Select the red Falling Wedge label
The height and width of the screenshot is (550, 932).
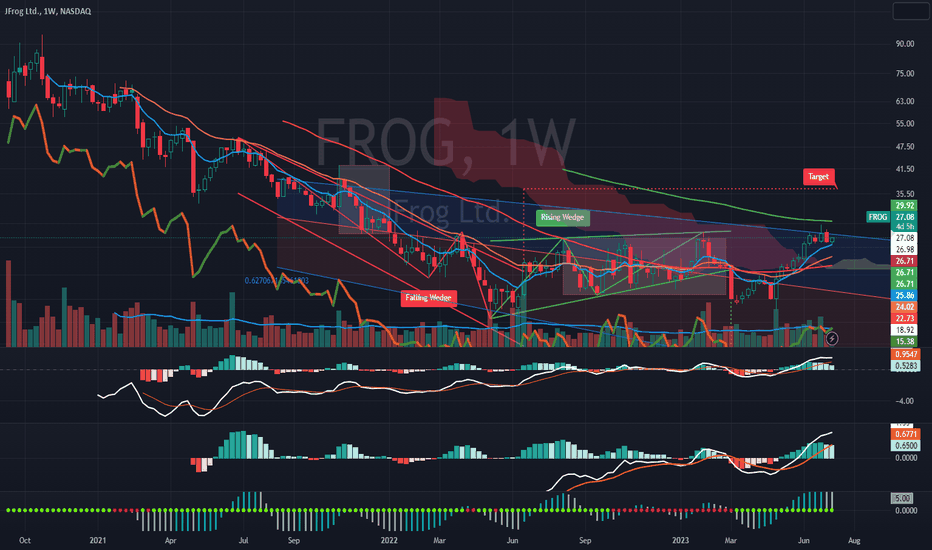tap(429, 298)
